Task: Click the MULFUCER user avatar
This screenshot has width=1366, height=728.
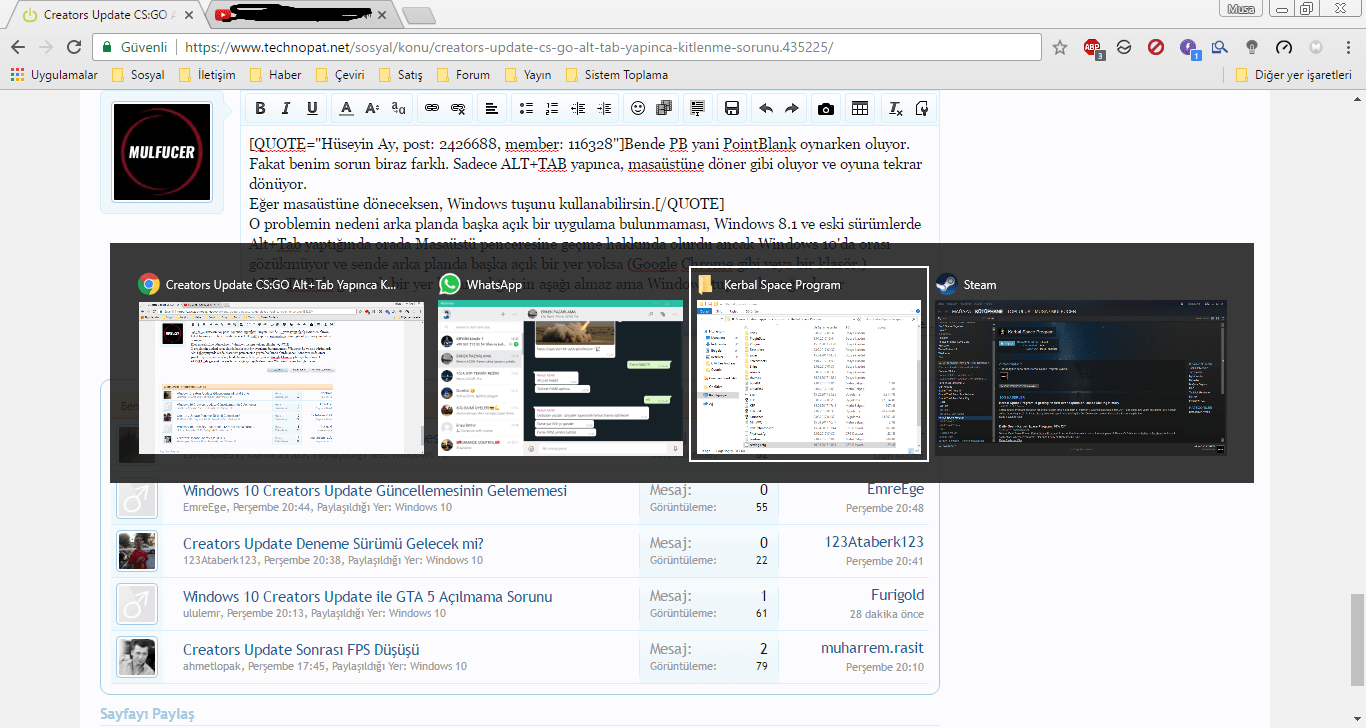Action: [x=162, y=151]
